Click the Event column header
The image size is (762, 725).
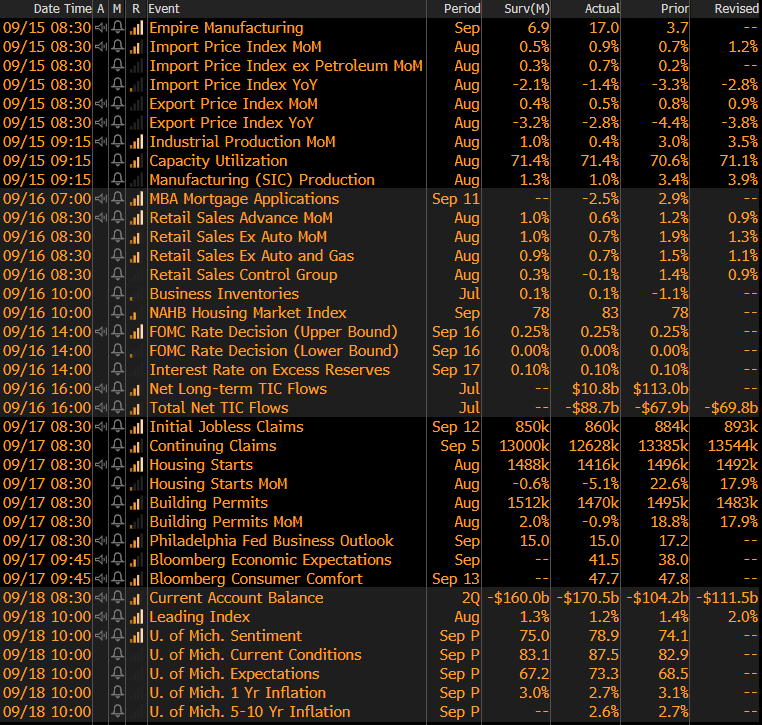(164, 9)
